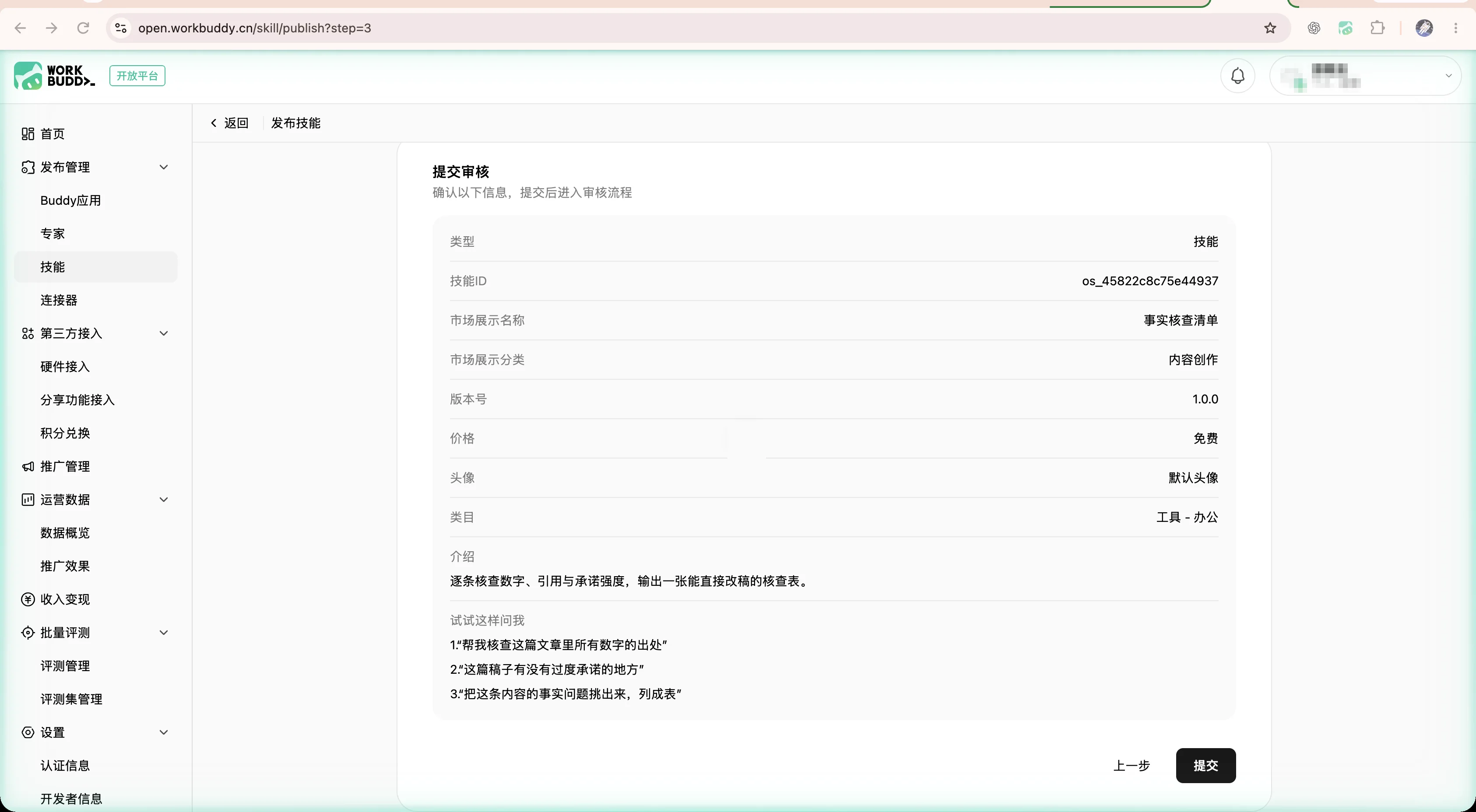Viewport: 1476px width, 812px height.
Task: Click the 推广管理 megaphone icon
Action: point(28,467)
